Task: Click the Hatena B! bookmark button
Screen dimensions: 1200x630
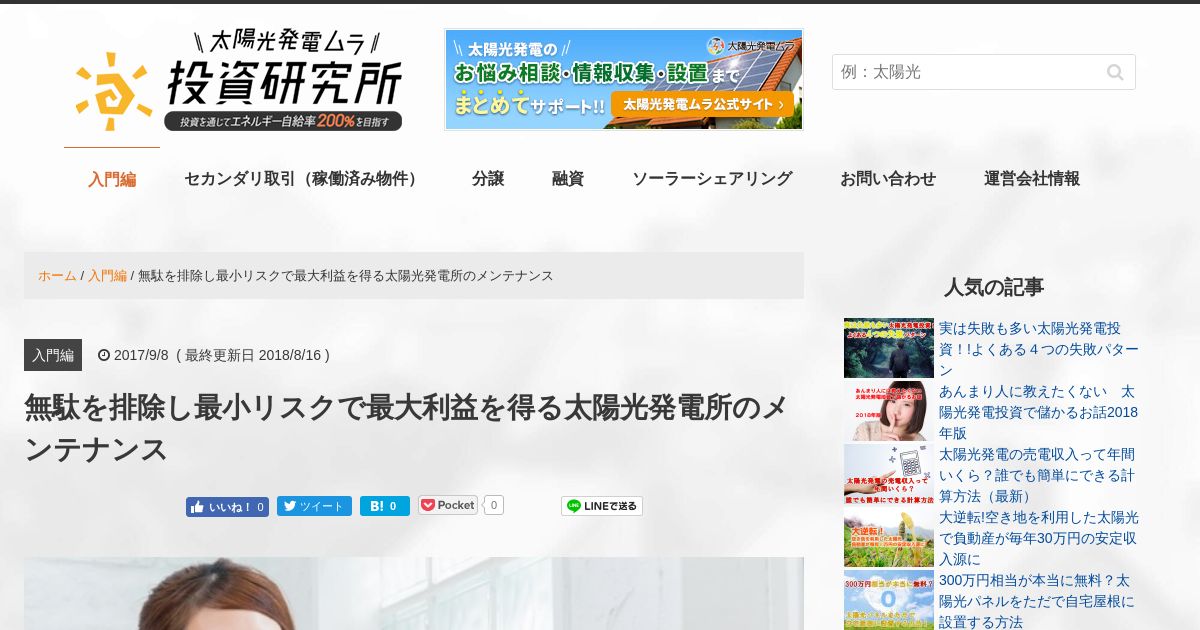Action: click(x=385, y=506)
